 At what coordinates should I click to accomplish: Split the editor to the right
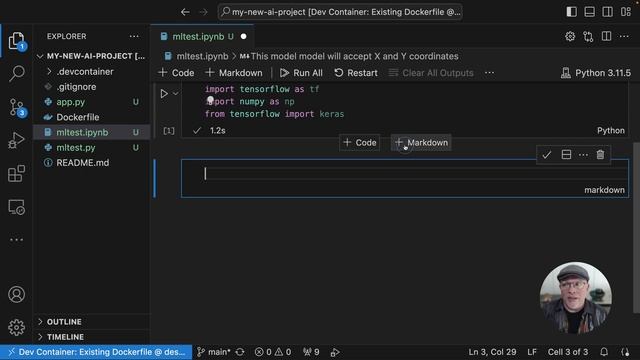coord(607,36)
